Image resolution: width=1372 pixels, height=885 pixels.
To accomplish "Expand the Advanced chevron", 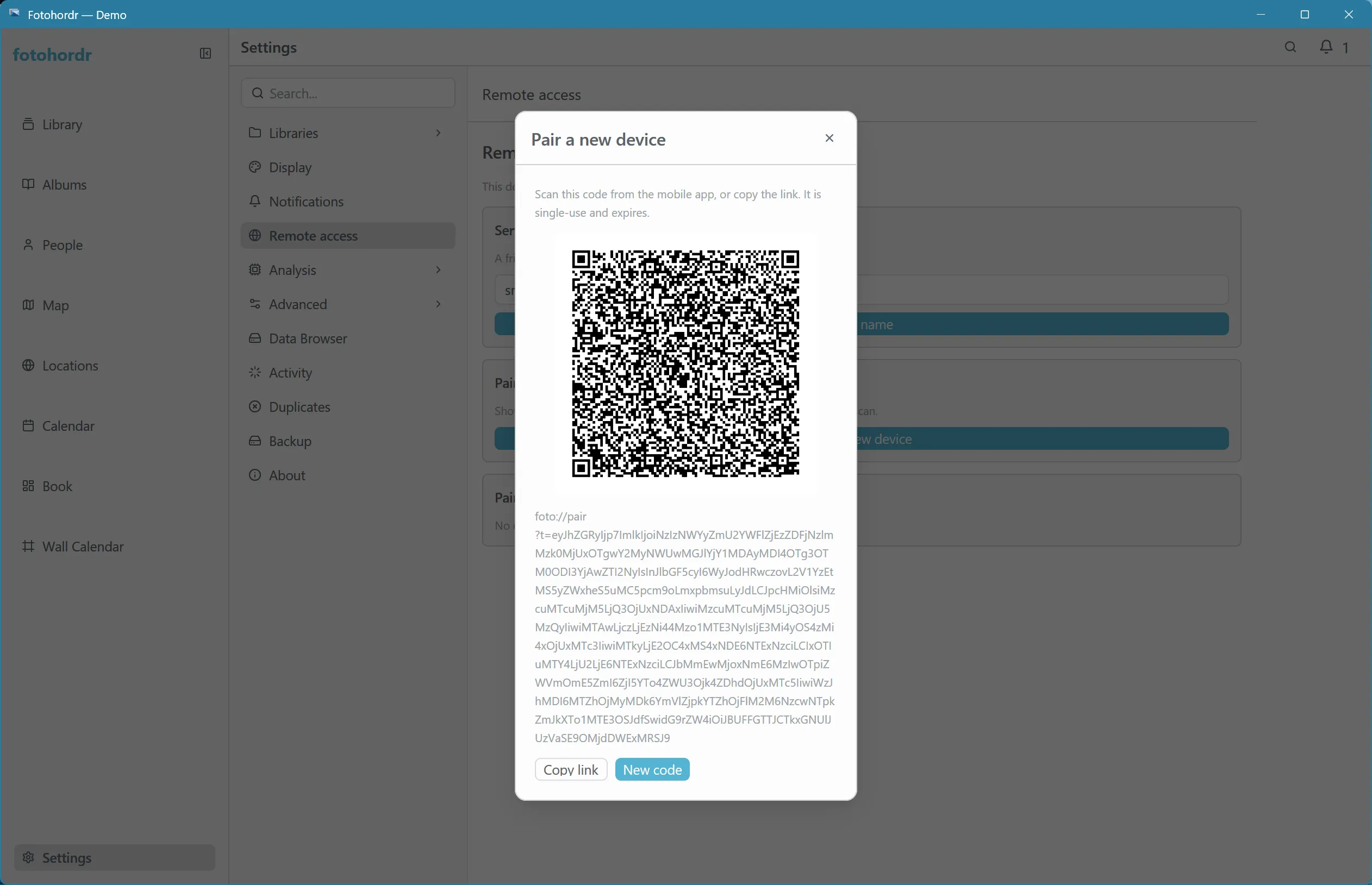I will tap(438, 304).
